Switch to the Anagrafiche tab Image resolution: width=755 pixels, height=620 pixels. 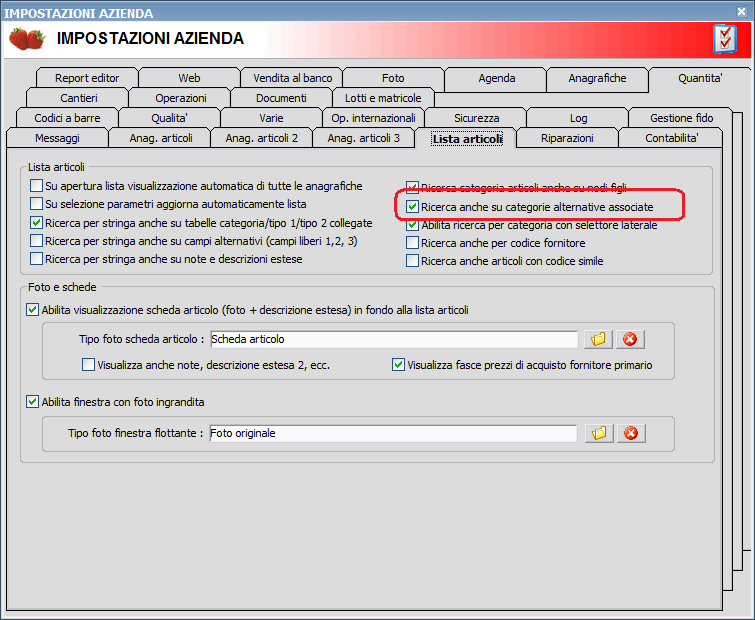[597, 78]
